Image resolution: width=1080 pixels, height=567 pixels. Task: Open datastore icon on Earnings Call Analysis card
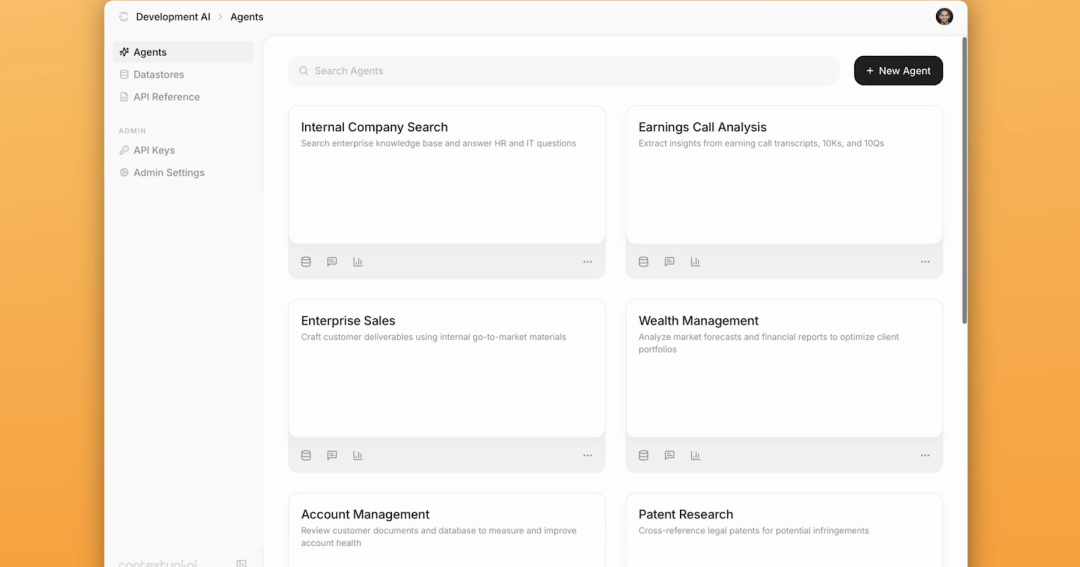pos(643,262)
